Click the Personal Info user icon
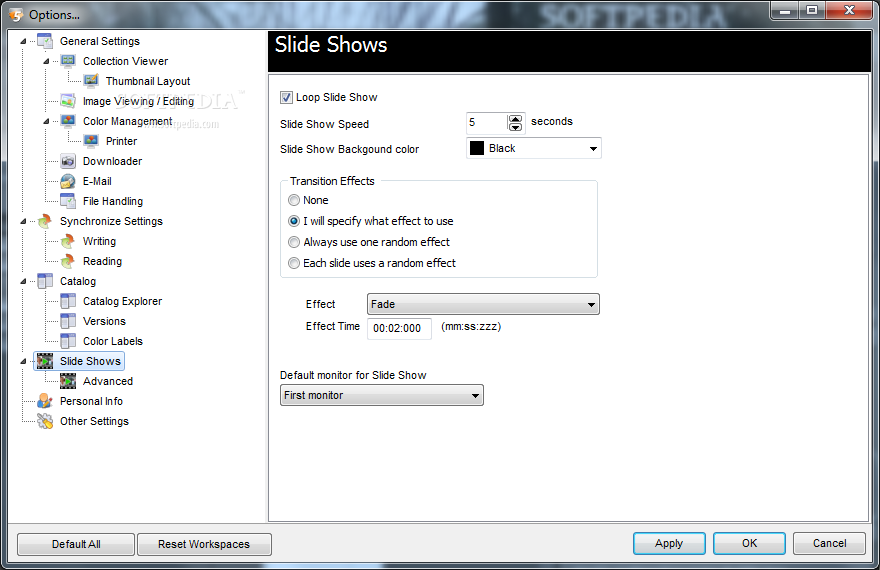Screen dimensions: 880x570 [45, 401]
